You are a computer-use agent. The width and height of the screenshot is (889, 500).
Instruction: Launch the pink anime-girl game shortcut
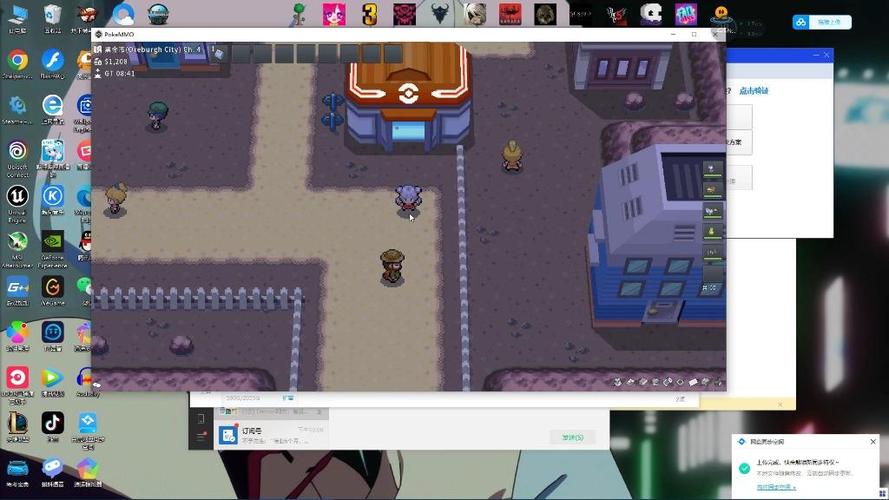pos(334,14)
